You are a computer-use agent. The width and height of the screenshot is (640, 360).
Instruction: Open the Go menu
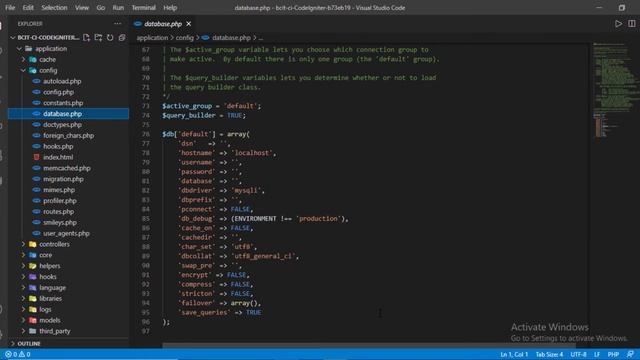point(100,8)
